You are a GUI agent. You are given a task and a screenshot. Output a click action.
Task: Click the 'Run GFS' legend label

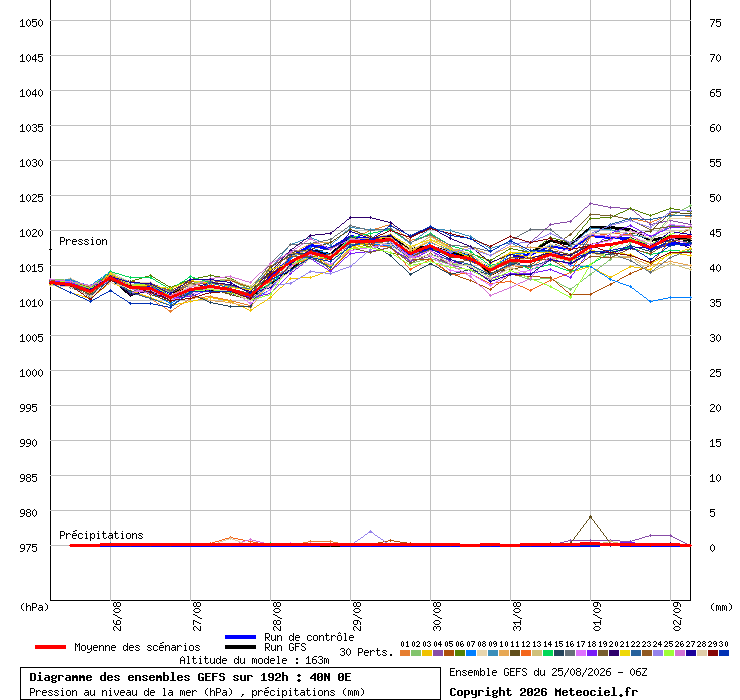(285, 647)
